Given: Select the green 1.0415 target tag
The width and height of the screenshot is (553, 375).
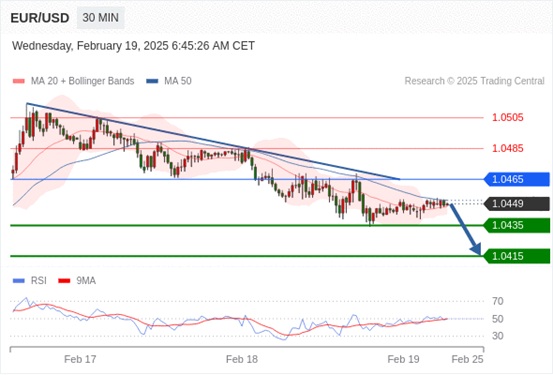Looking at the screenshot, I should (516, 256).
